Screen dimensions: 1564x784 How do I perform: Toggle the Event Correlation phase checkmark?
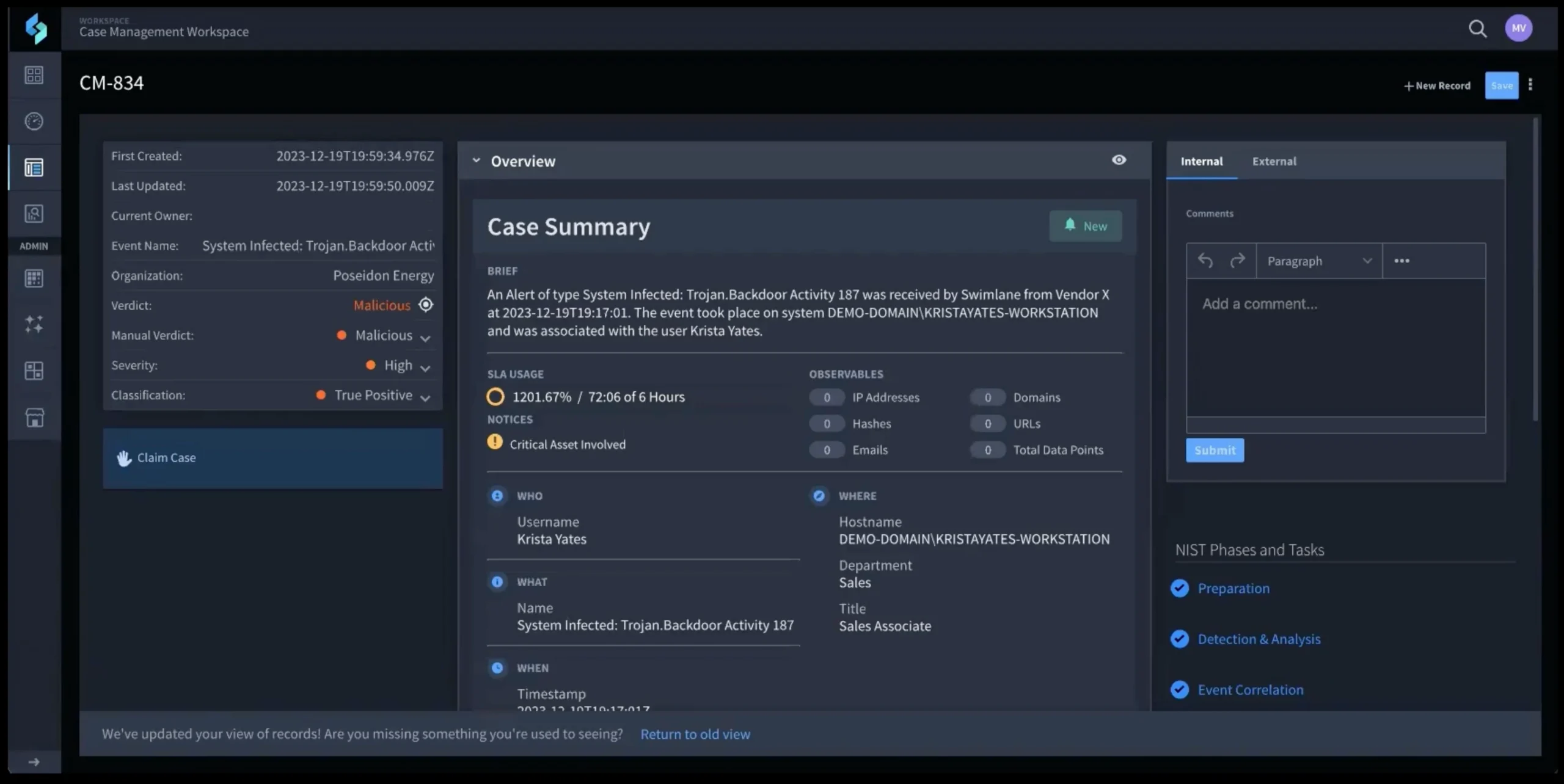click(x=1180, y=689)
